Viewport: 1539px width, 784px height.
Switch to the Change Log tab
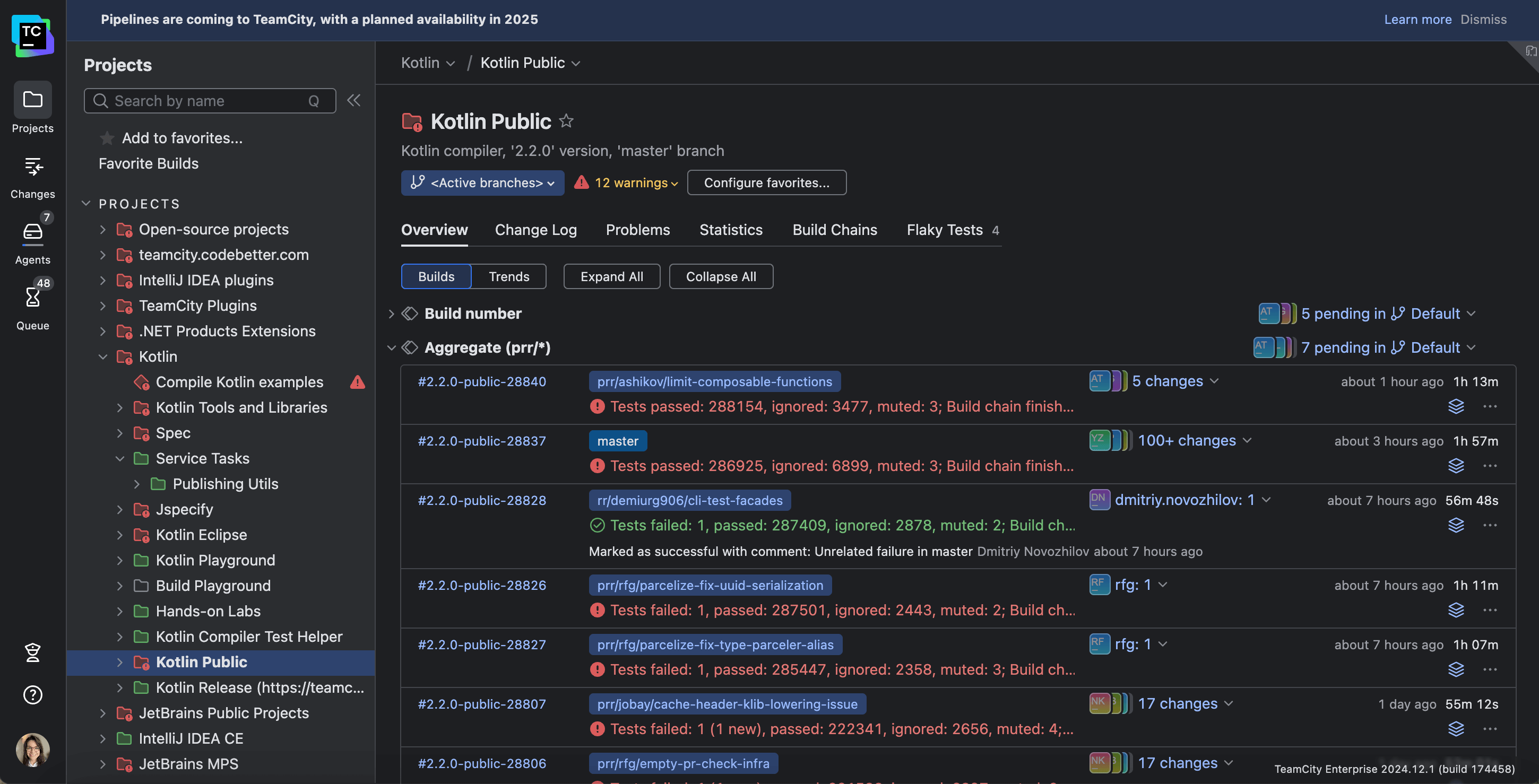[x=536, y=230]
